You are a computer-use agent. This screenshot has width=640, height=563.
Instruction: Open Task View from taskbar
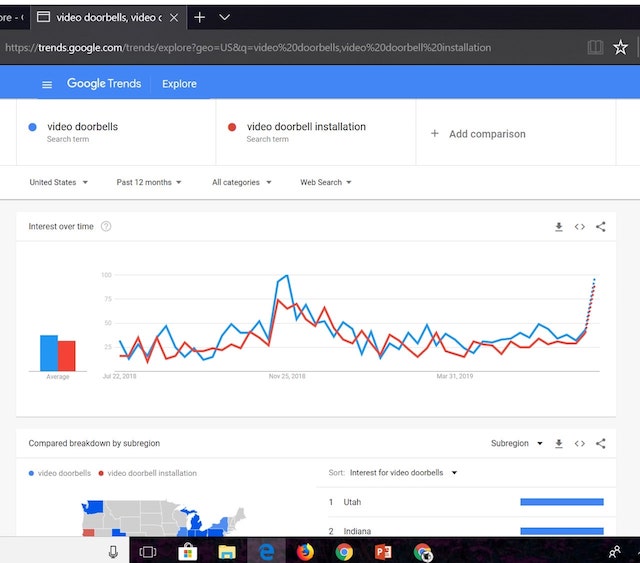click(148, 552)
